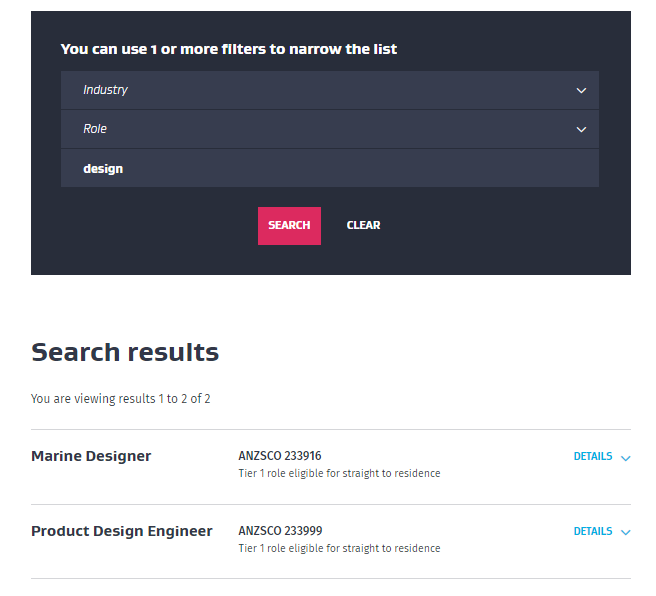Click the chevron arrow in the Industry filter
Image resolution: width=656 pixels, height=596 pixels.
click(x=581, y=90)
